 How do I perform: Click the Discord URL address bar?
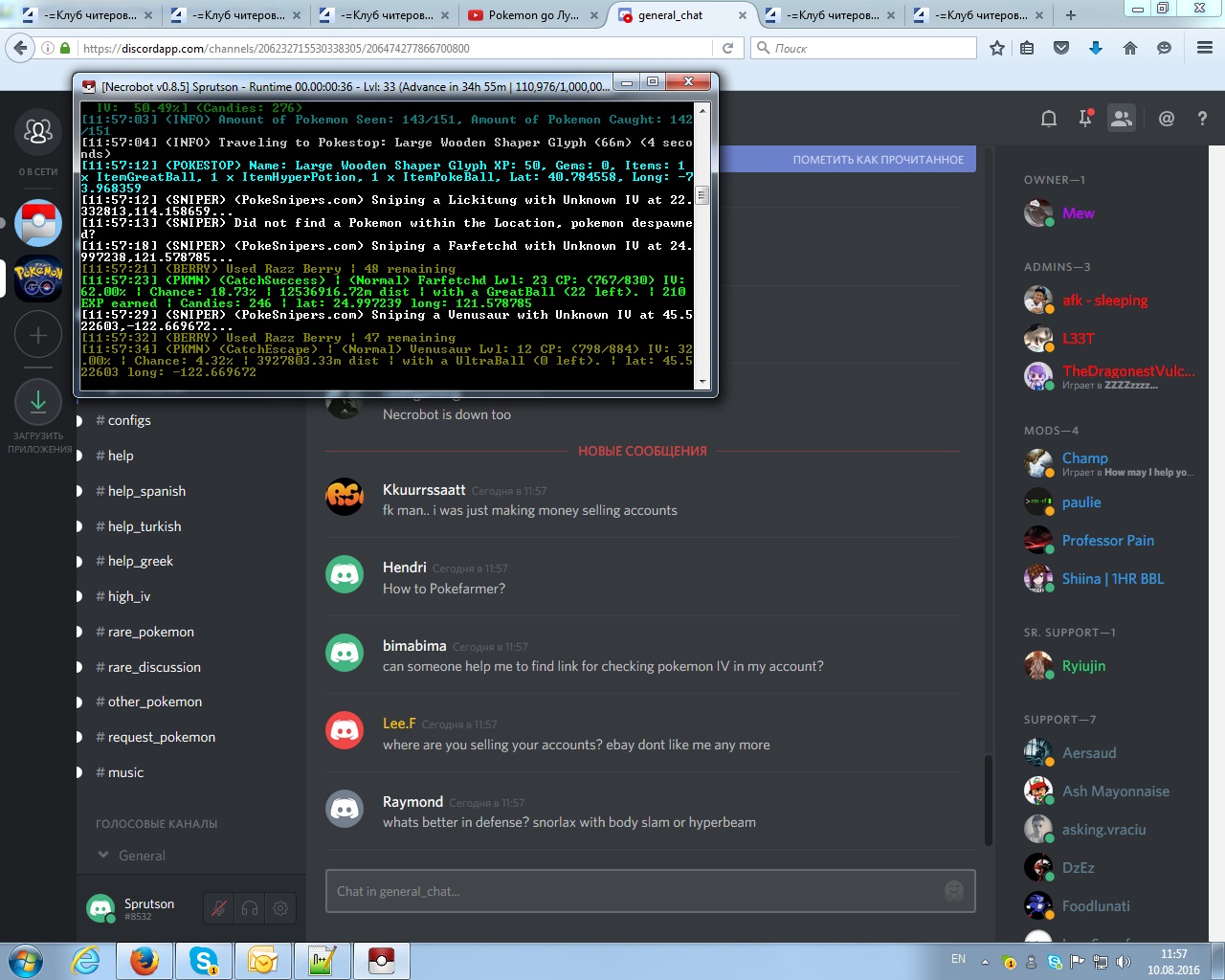(x=394, y=48)
